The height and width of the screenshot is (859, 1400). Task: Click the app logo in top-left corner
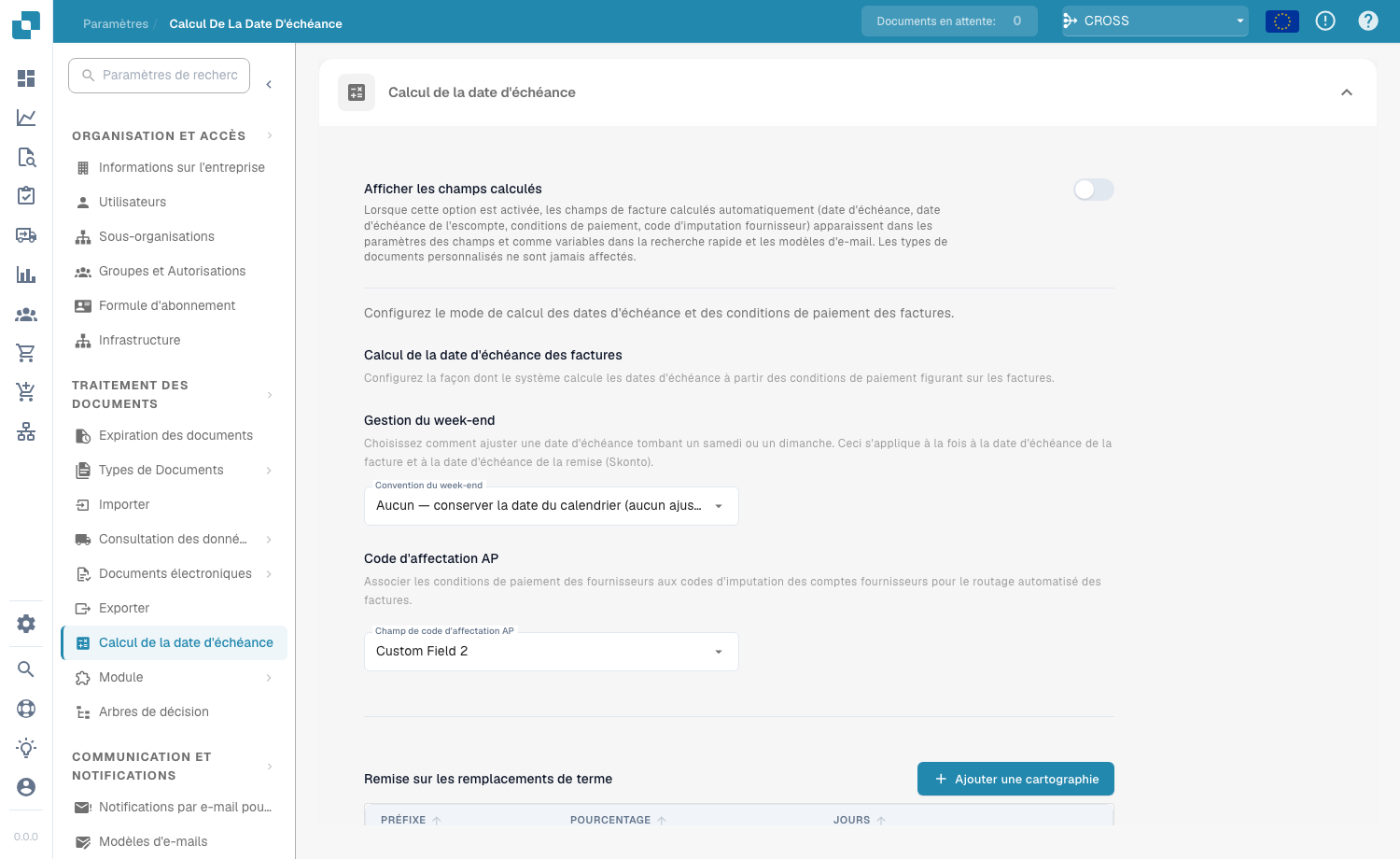[x=26, y=24]
